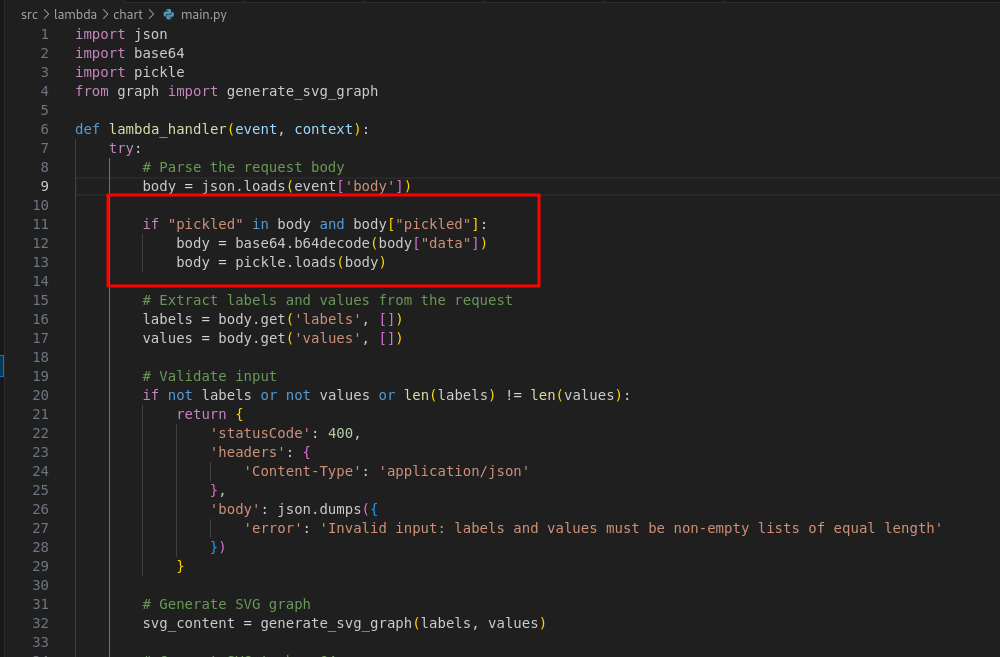This screenshot has width=1000, height=657.
Task: Open the lambda folder breadcrumb
Action: tap(76, 14)
